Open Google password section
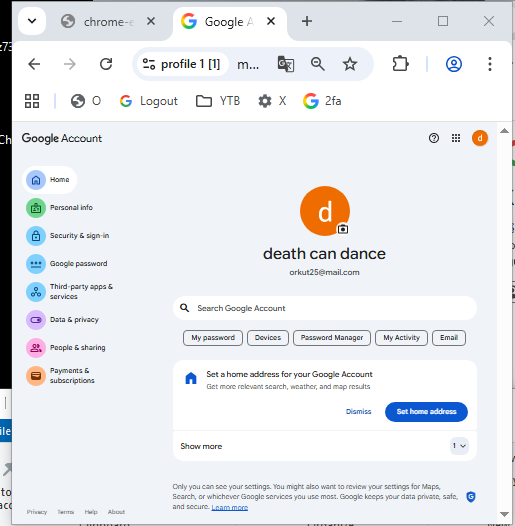The width and height of the screenshot is (515, 526). 66,264
